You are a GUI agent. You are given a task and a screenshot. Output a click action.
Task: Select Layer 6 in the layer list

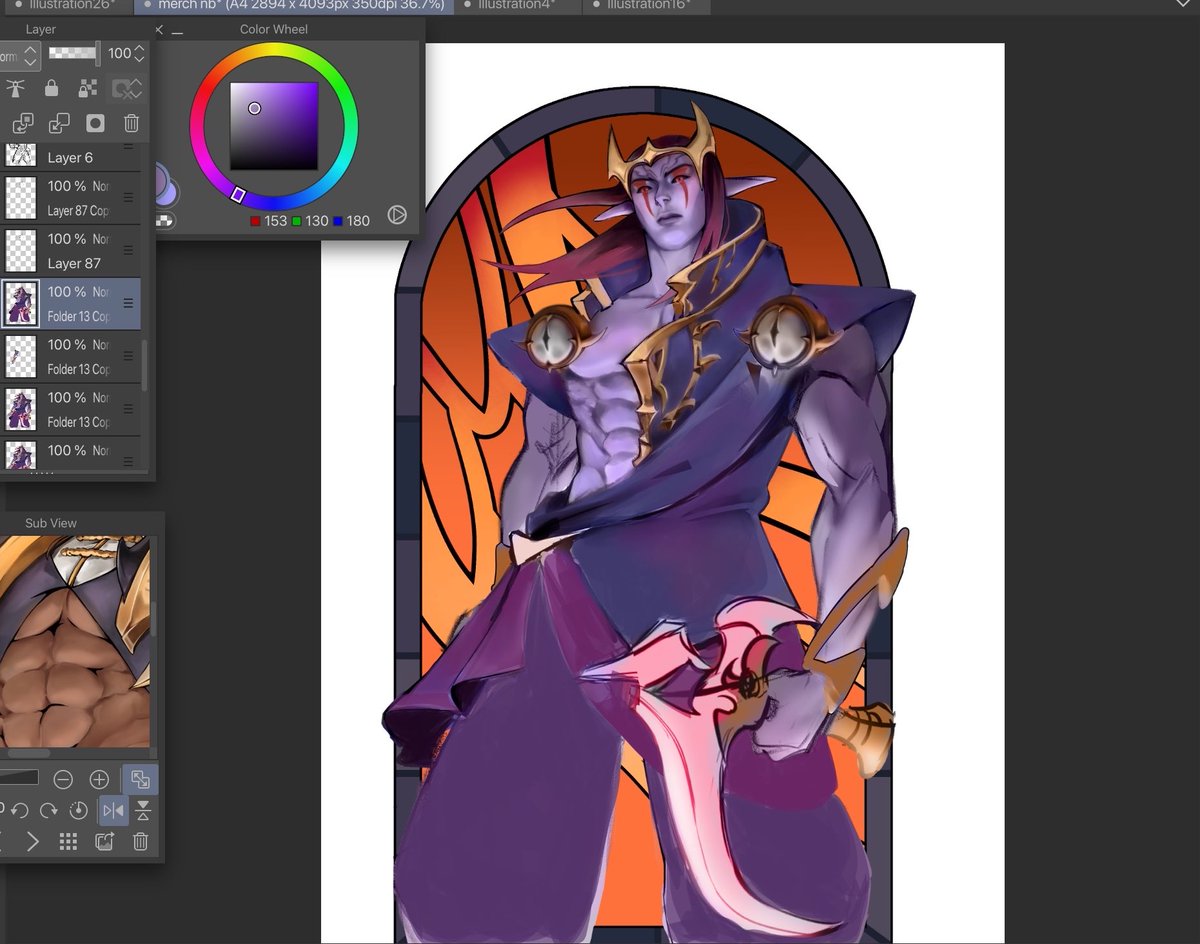tap(70, 157)
